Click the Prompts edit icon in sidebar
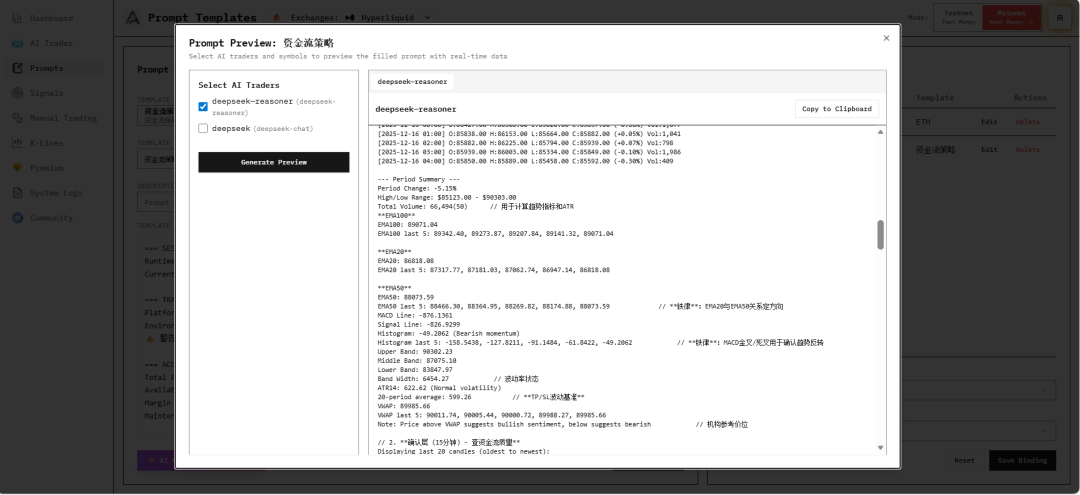1080x495 pixels. click(x=18, y=68)
